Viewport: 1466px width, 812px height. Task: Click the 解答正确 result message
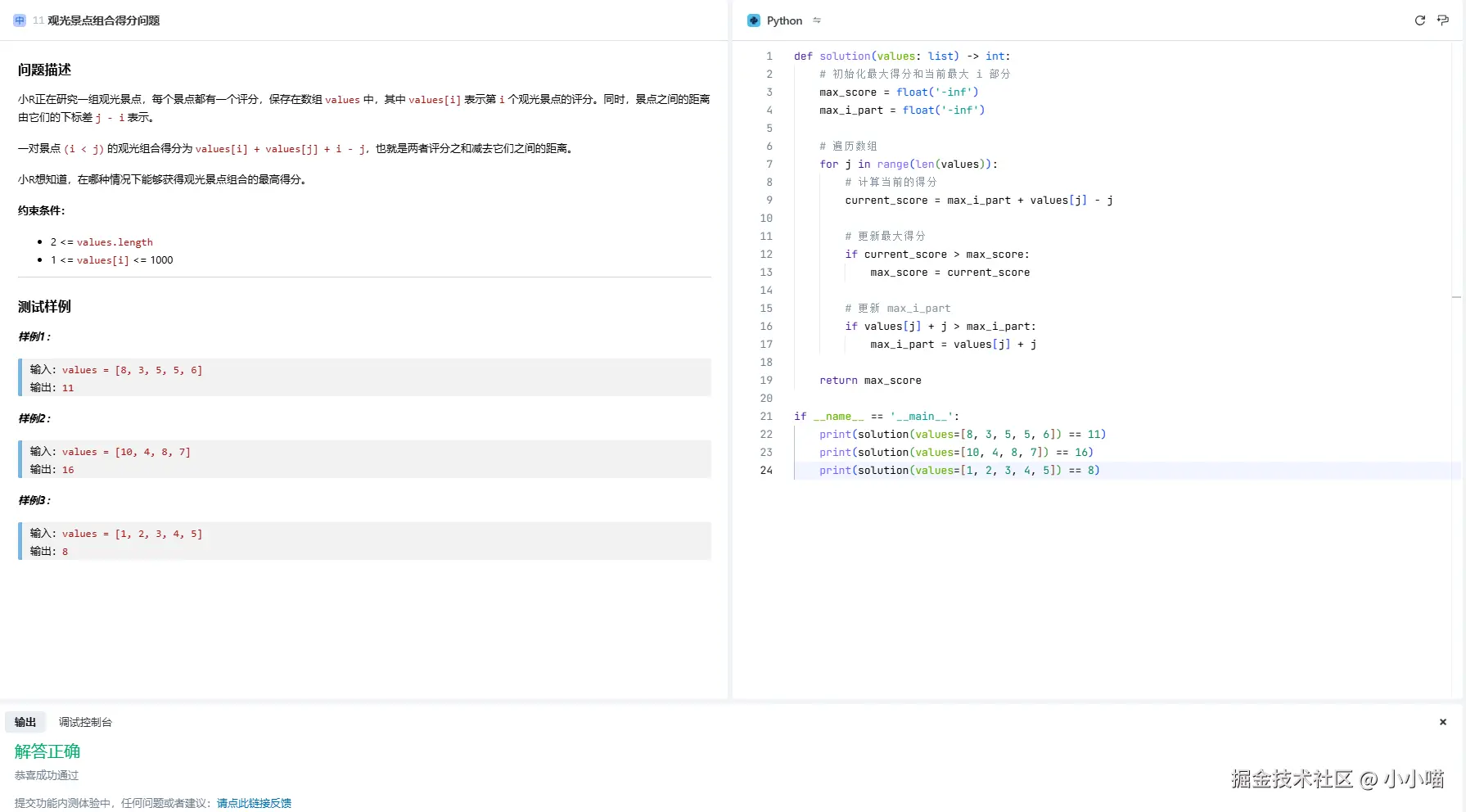(x=47, y=751)
